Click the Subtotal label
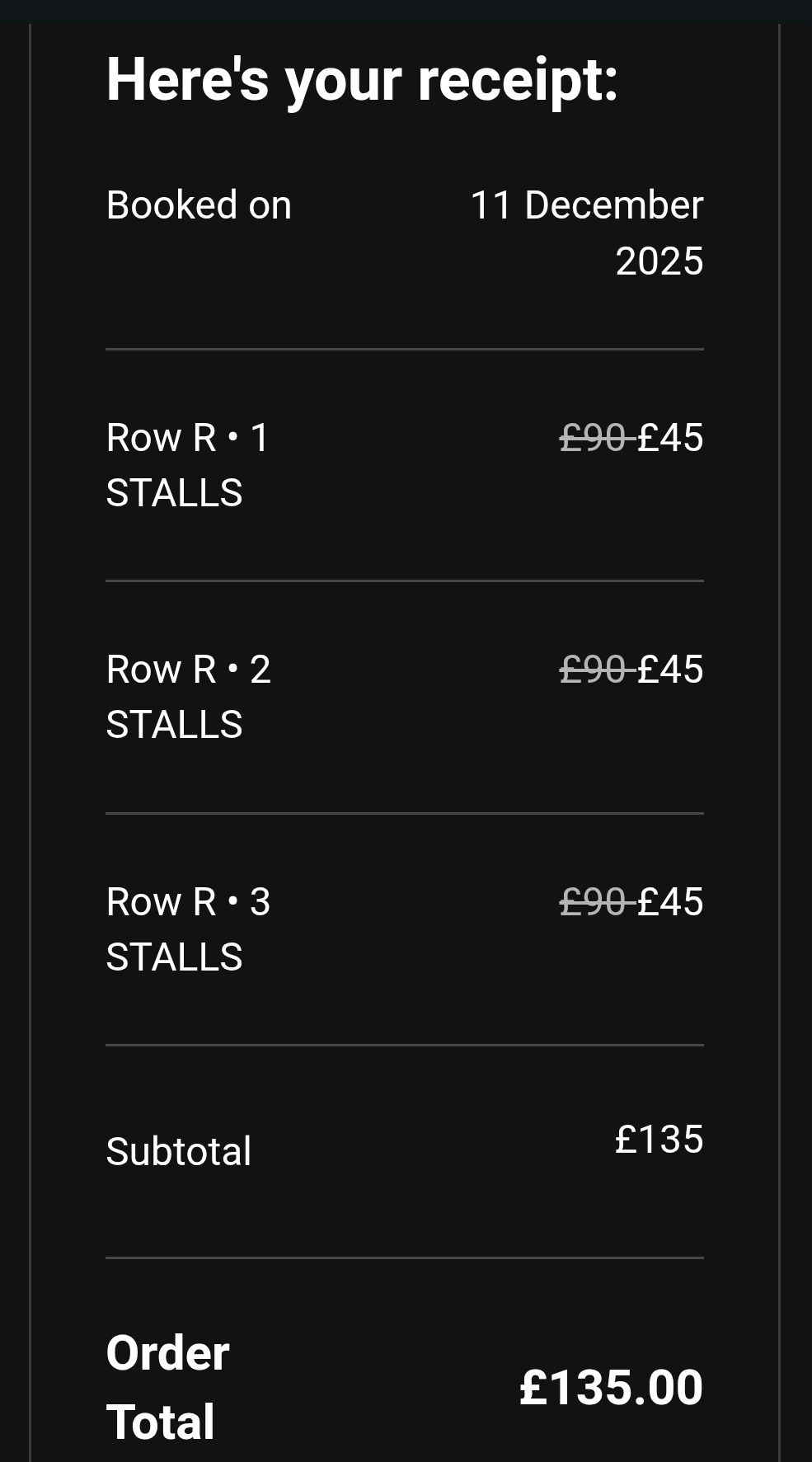This screenshot has height=1462, width=812. pos(179,1151)
